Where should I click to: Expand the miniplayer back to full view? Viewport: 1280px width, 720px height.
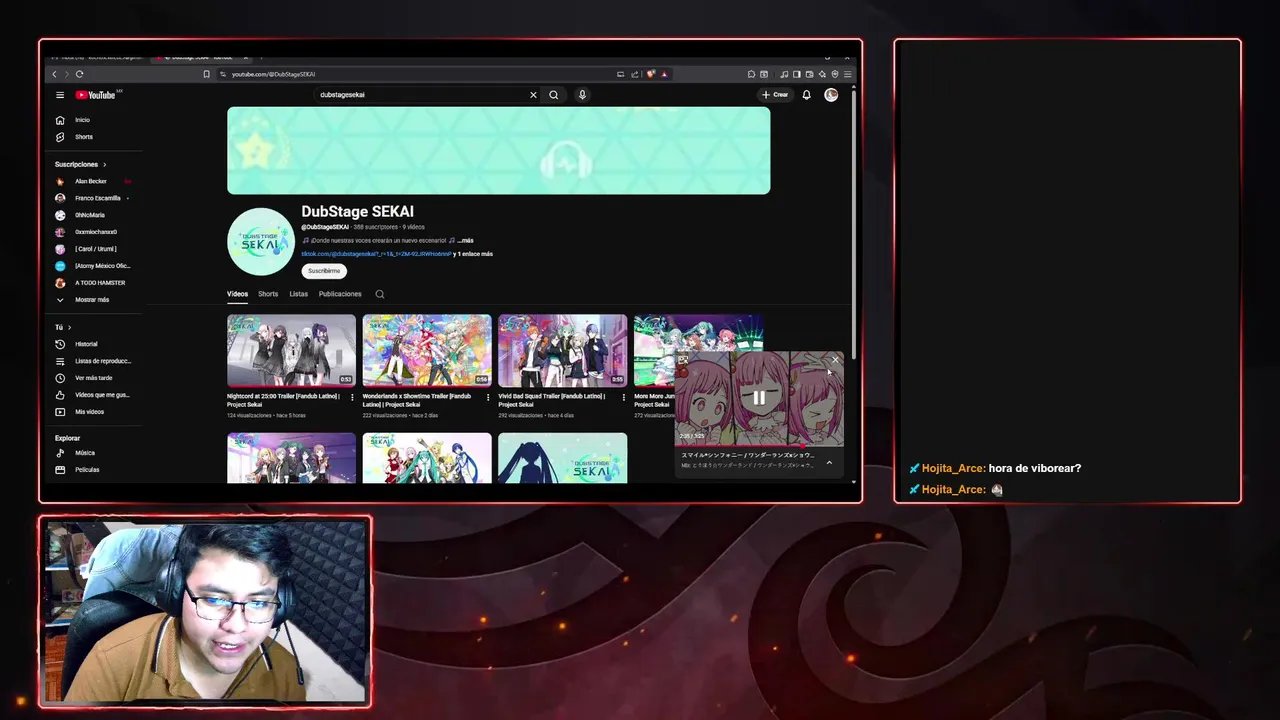point(683,360)
